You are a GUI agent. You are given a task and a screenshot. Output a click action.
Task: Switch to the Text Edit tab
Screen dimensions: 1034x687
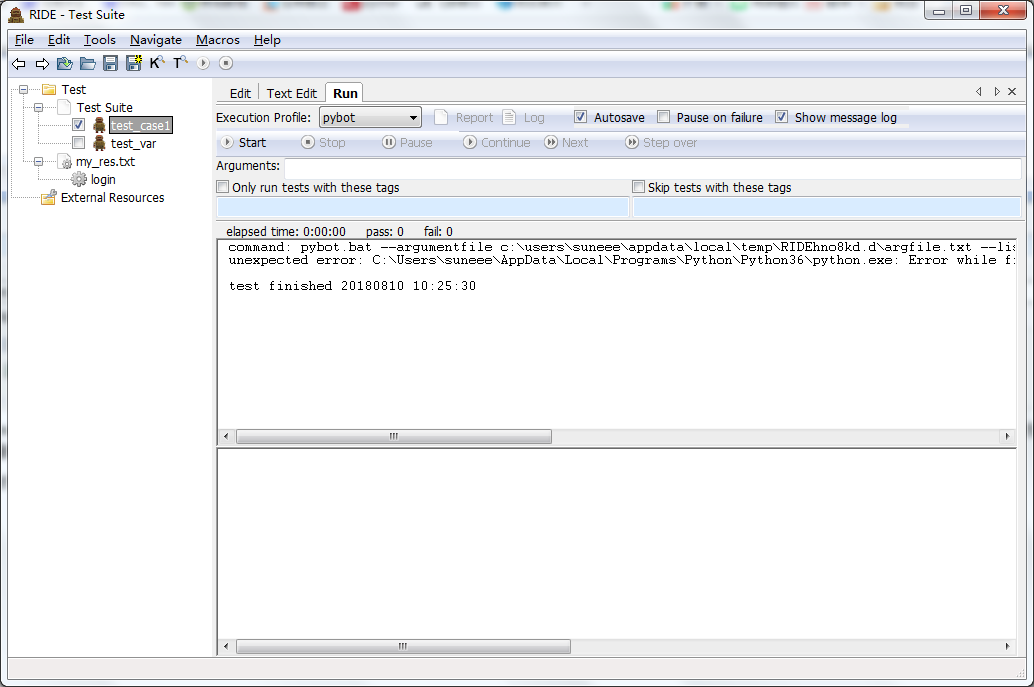[x=291, y=92]
